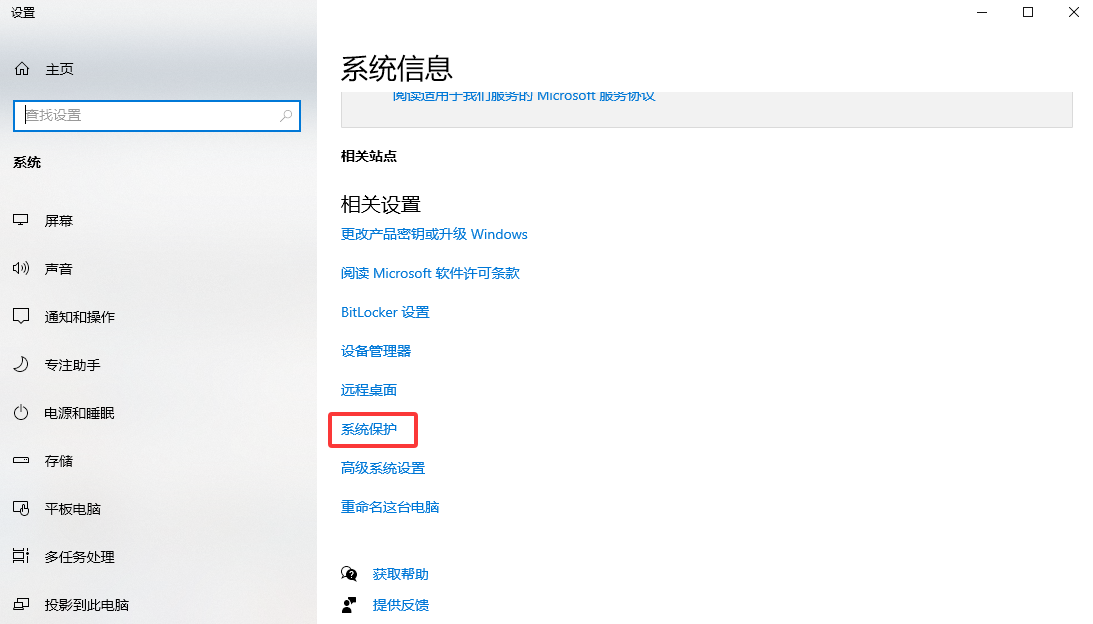Viewport: 1093px width, 624px height.
Task: Click the 专注助手 moon icon
Action: pos(21,364)
